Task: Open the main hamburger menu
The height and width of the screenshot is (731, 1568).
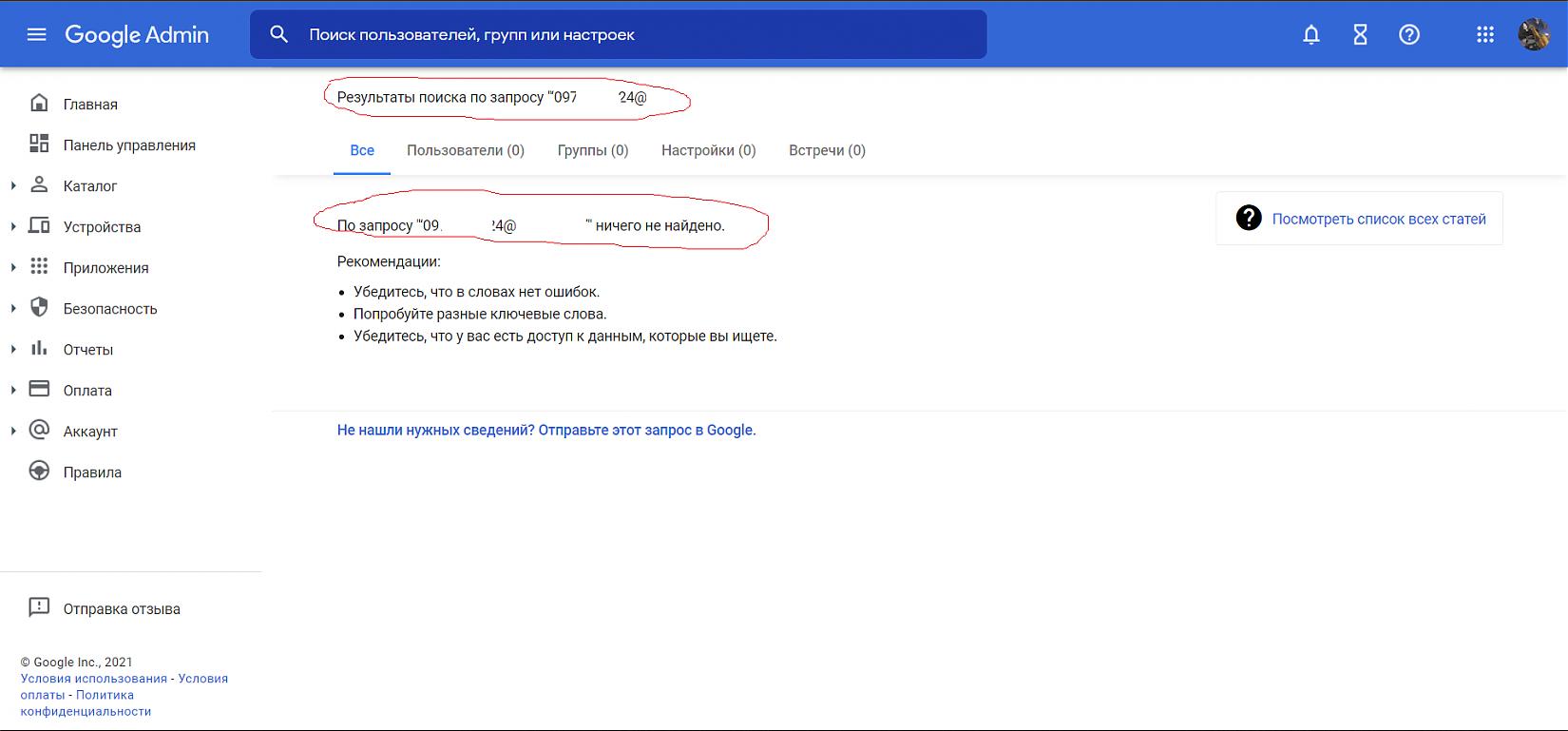Action: [x=37, y=35]
